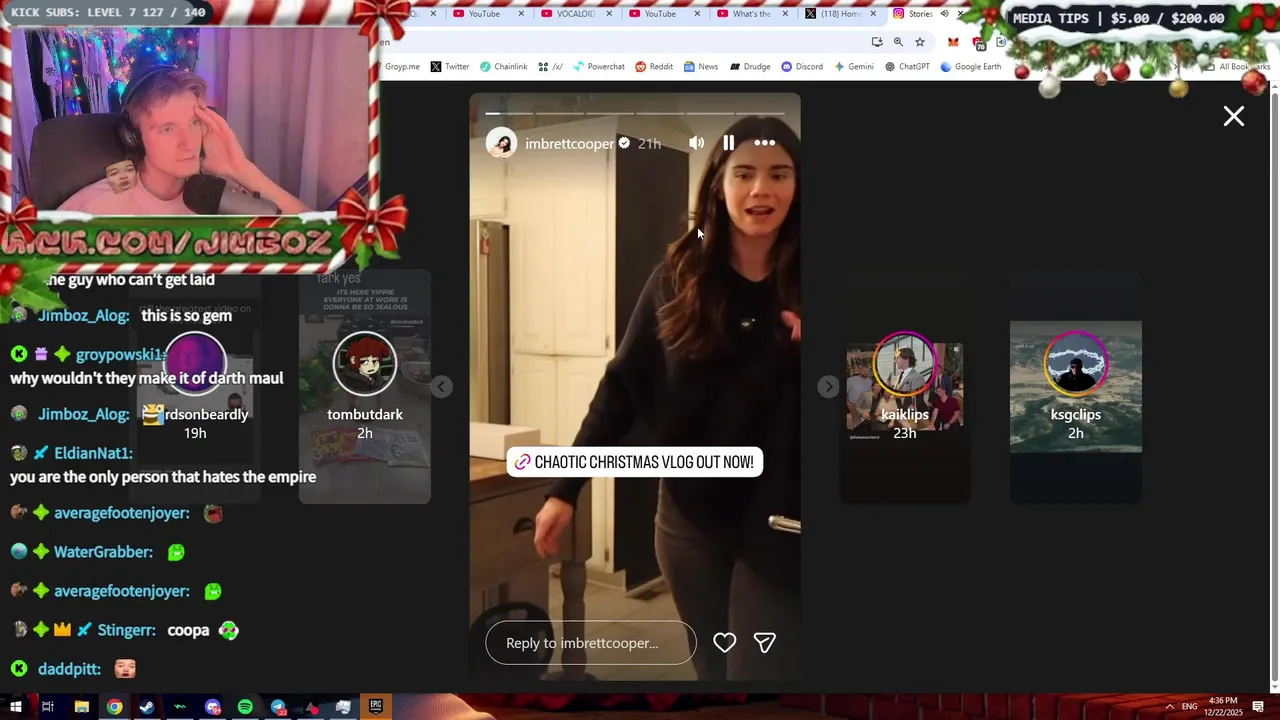Open the Chaotic Christmas Vlog link sticker

click(635, 462)
